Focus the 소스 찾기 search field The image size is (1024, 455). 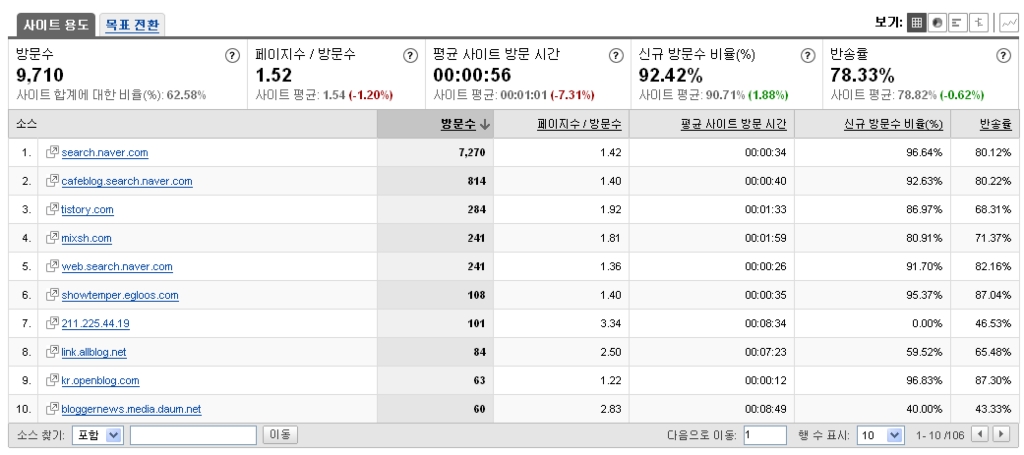193,435
